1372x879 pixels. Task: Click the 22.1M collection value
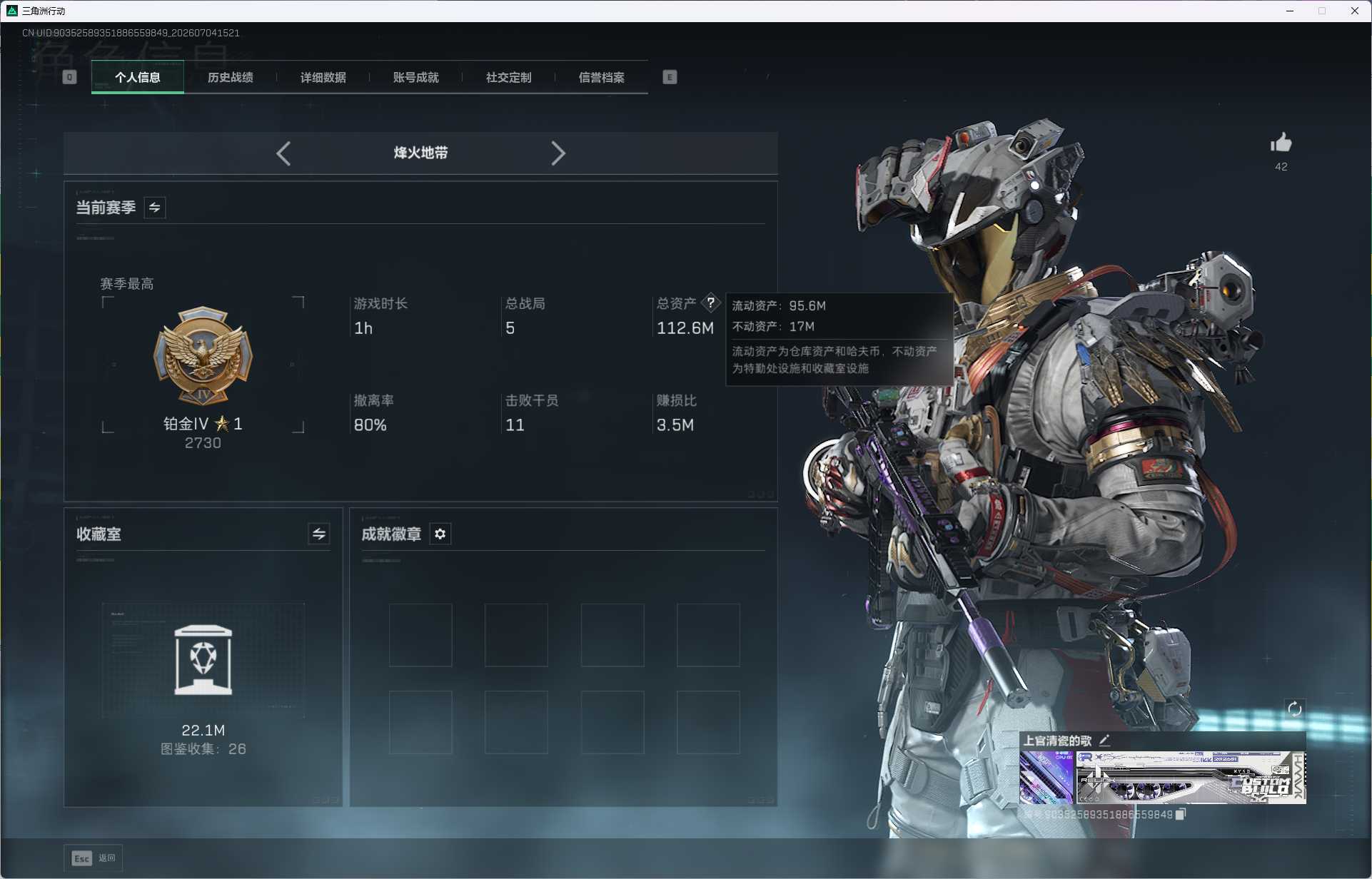(x=203, y=730)
